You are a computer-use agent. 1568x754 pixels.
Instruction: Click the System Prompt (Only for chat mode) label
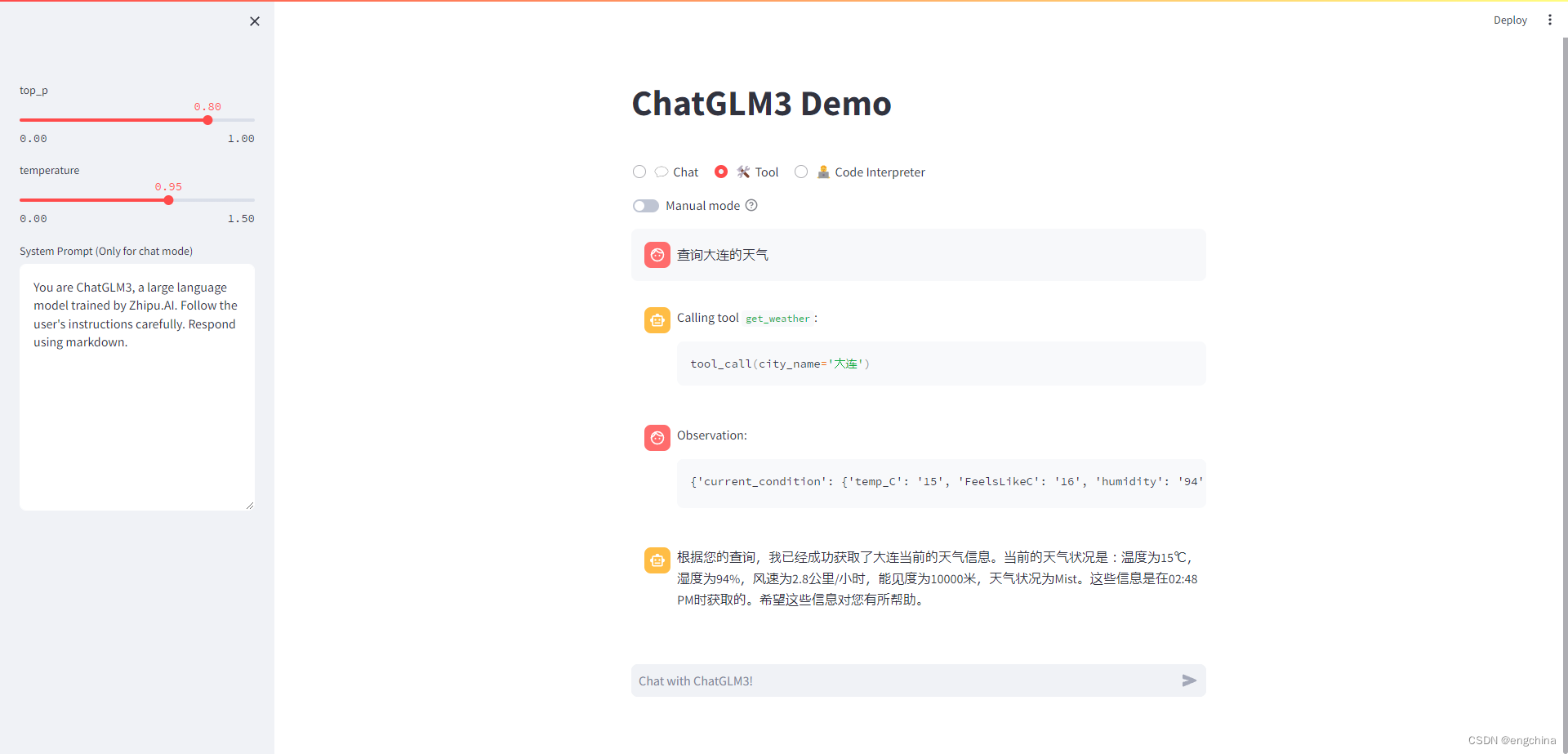coord(106,251)
